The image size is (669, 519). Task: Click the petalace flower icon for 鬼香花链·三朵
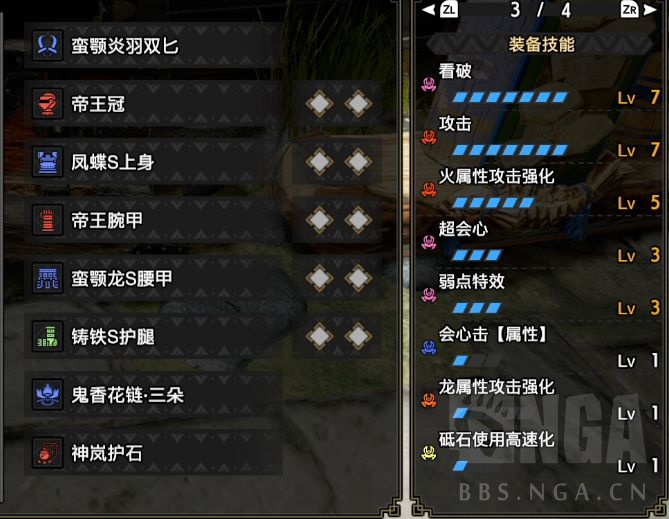[47, 395]
